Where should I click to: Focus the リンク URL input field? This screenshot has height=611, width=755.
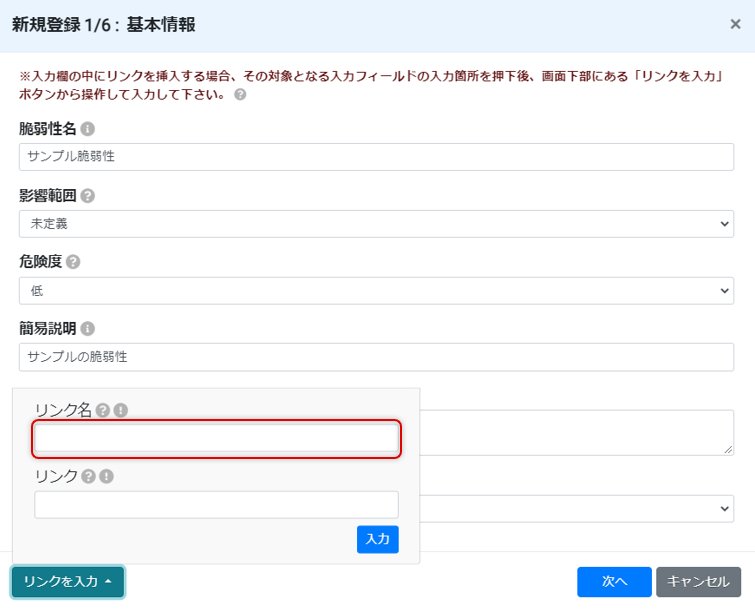217,505
